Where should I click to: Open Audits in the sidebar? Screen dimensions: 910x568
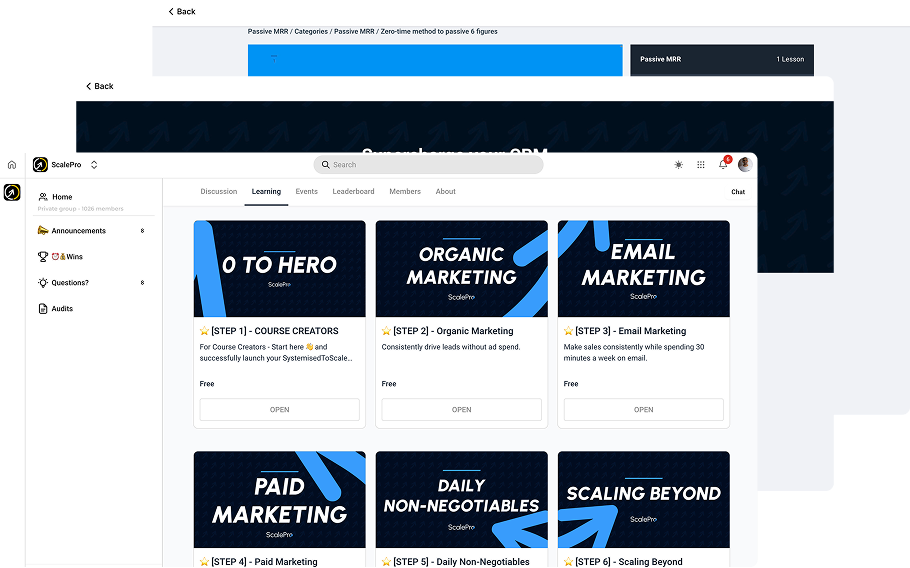click(x=62, y=309)
